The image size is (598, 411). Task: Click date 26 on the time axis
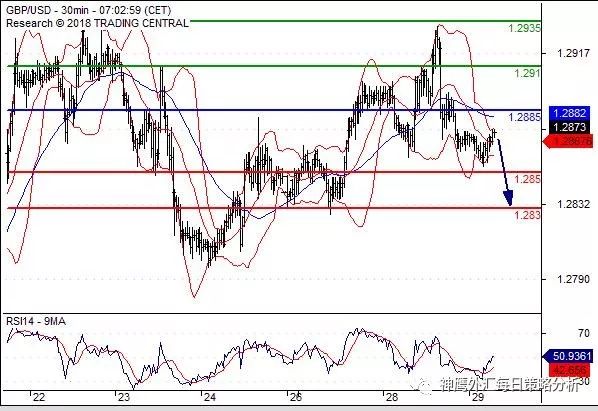click(296, 398)
